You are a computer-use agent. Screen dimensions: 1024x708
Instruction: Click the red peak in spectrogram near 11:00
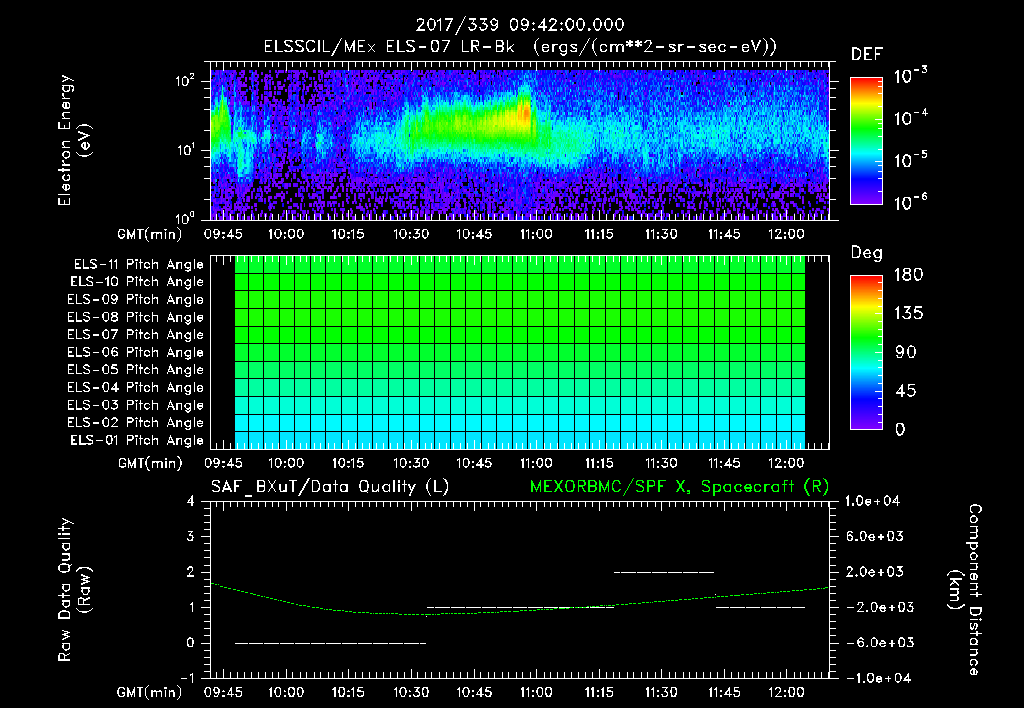tap(524, 113)
